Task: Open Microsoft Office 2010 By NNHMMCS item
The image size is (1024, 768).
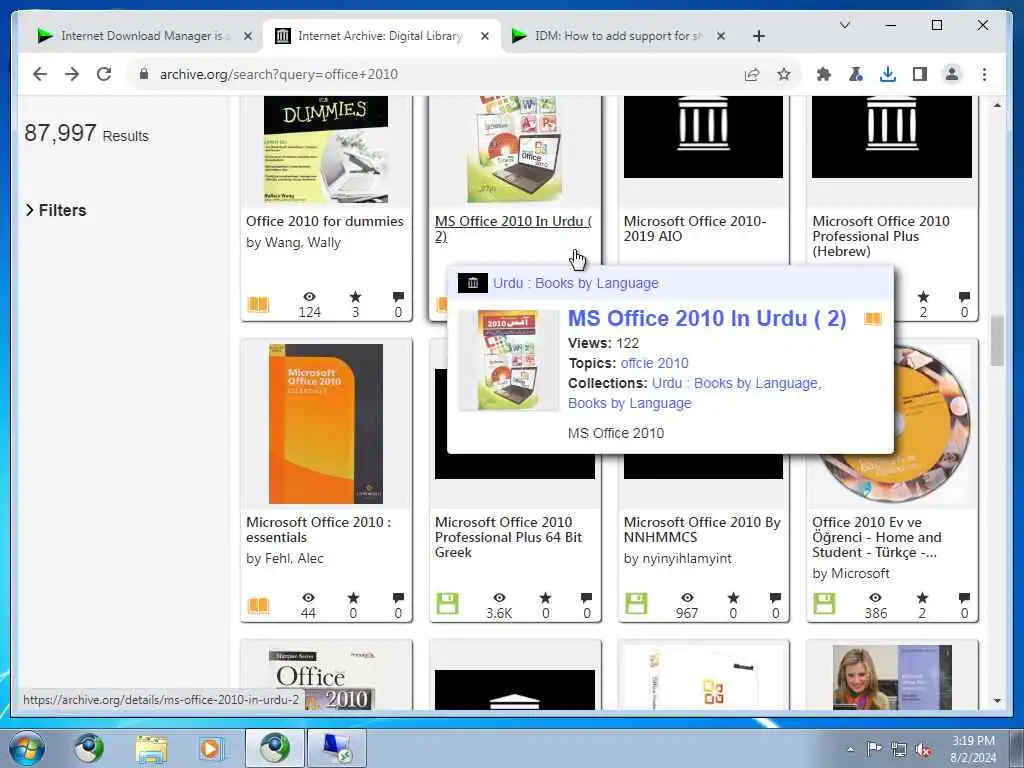Action: pos(701,530)
